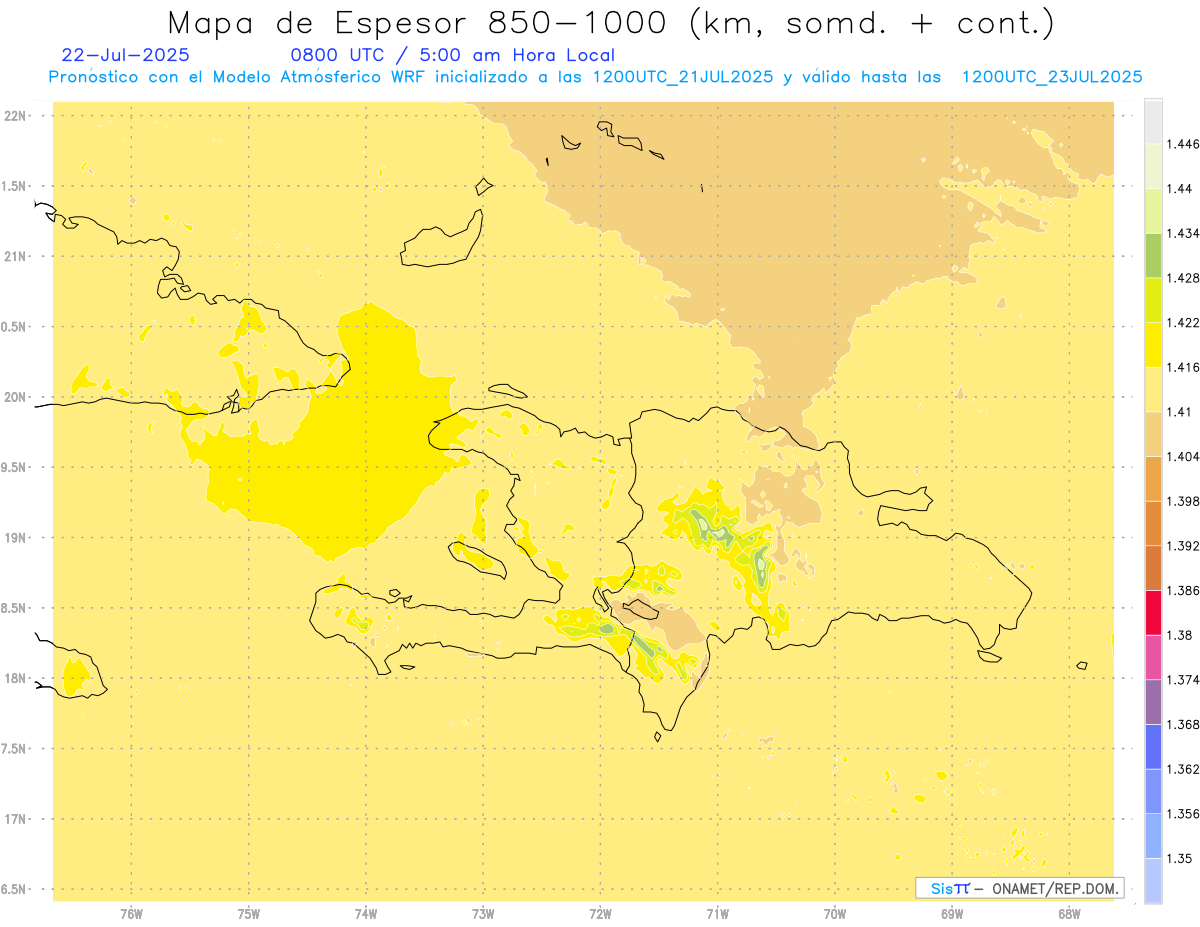Click the blue color bar segment above 1.362
1200x927 pixels.
[x=1153, y=746]
